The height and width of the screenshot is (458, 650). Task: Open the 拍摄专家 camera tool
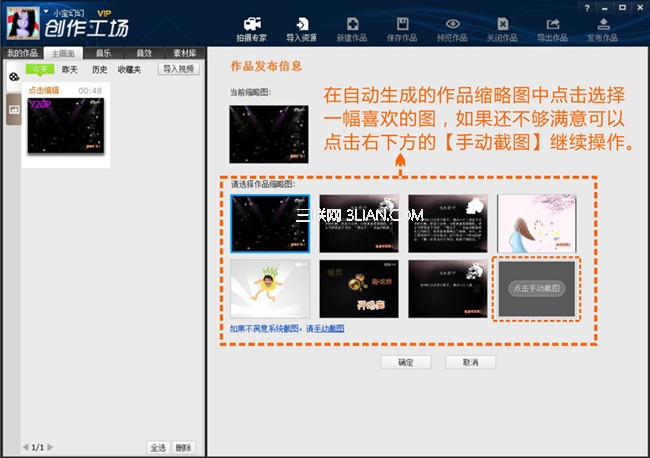[x=252, y=29]
